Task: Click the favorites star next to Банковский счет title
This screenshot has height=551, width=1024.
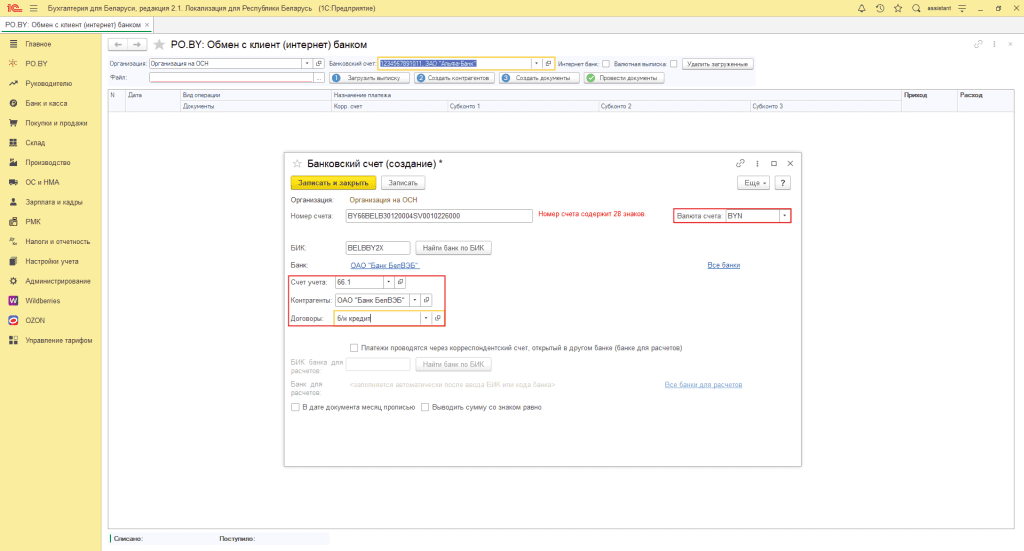Action: tap(296, 163)
